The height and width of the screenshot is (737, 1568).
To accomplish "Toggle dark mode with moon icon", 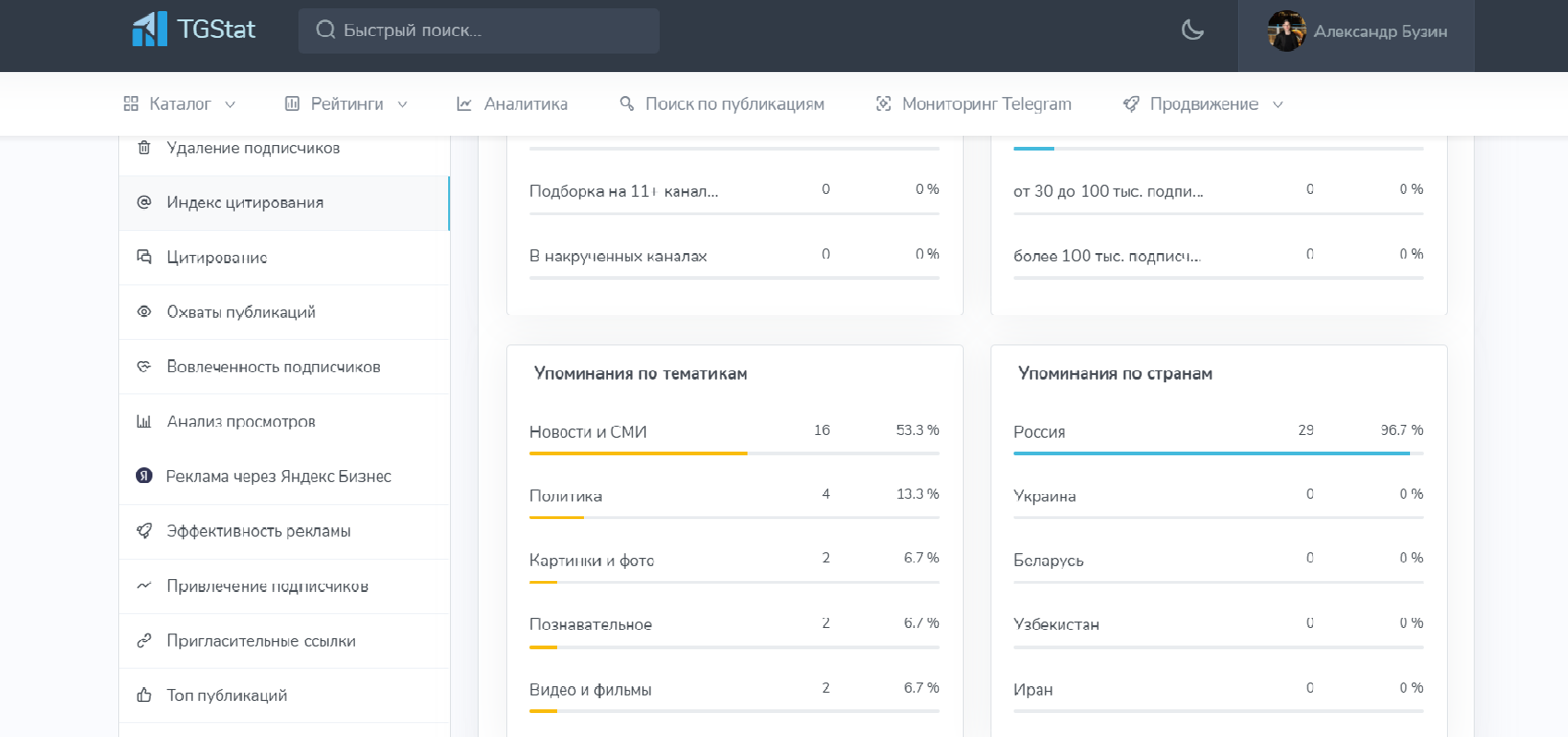I will (1193, 30).
